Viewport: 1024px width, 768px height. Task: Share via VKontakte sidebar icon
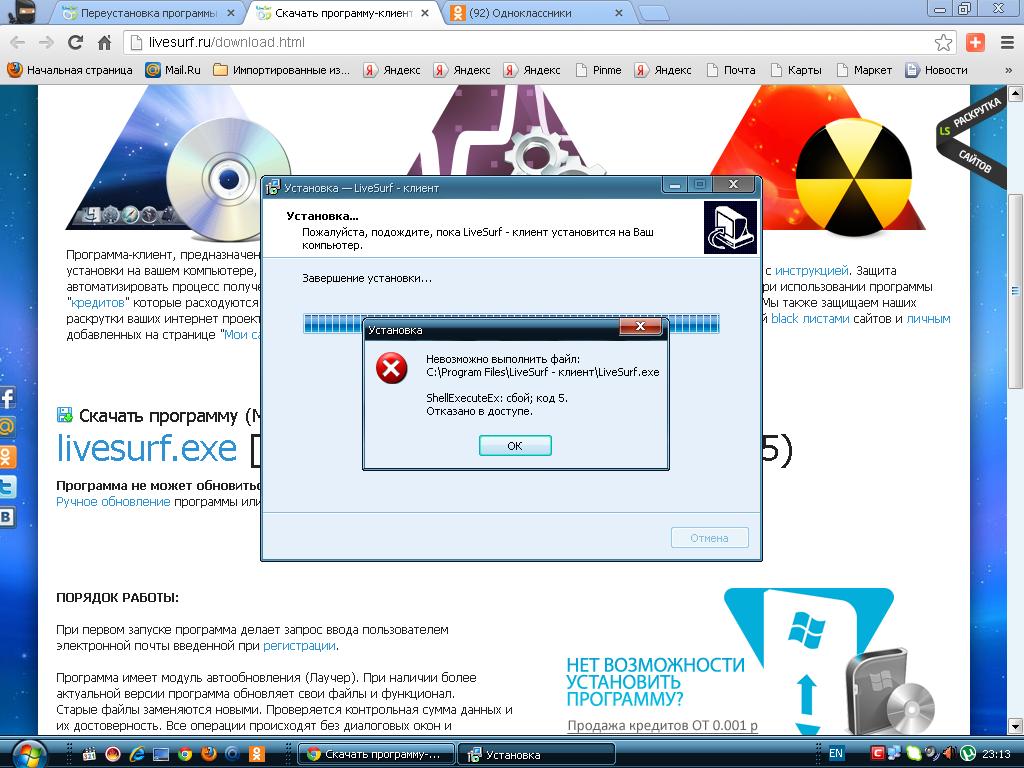pos(7,517)
